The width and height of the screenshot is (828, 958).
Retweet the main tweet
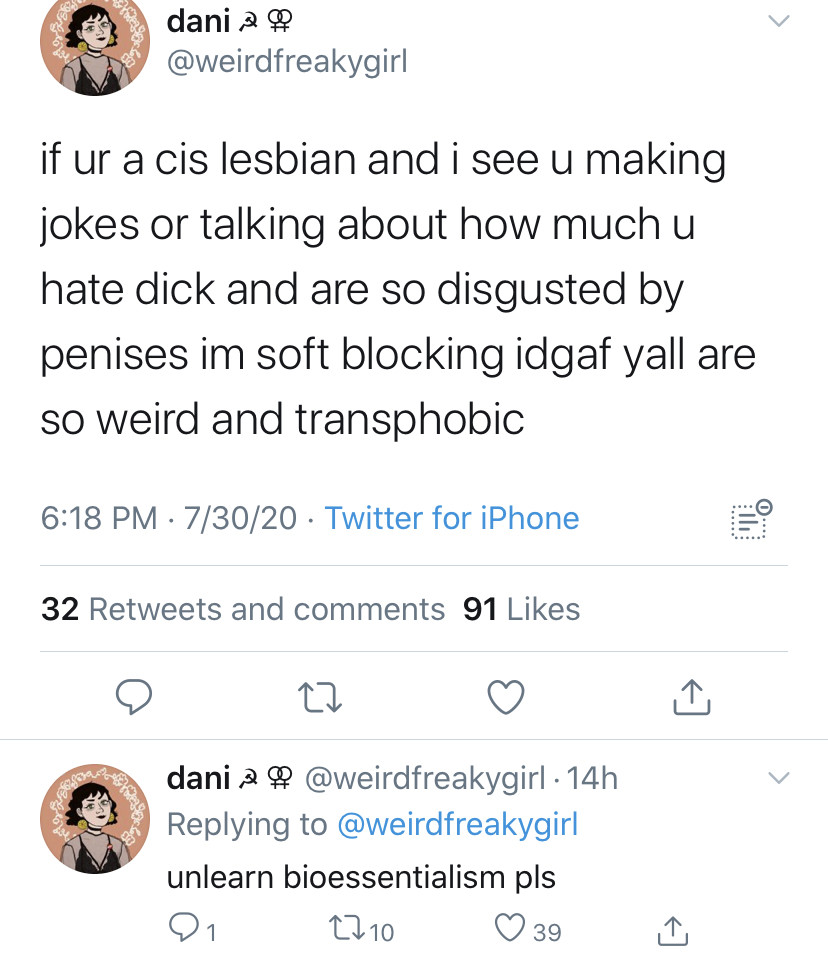click(x=320, y=698)
